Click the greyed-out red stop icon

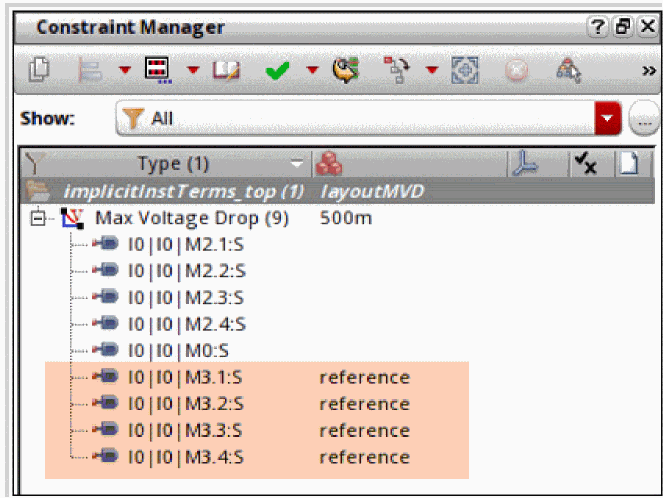(519, 72)
